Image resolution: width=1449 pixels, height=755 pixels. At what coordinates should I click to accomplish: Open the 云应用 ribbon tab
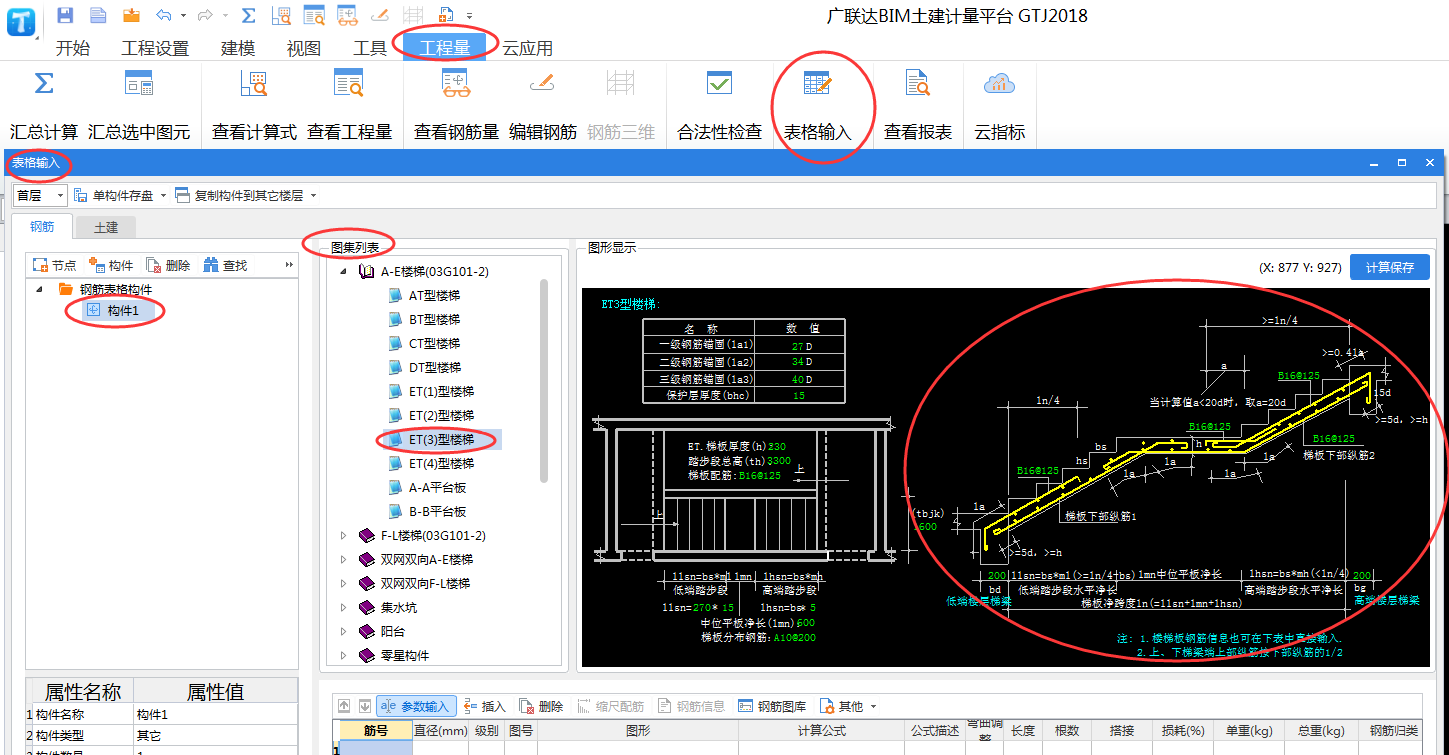click(527, 48)
